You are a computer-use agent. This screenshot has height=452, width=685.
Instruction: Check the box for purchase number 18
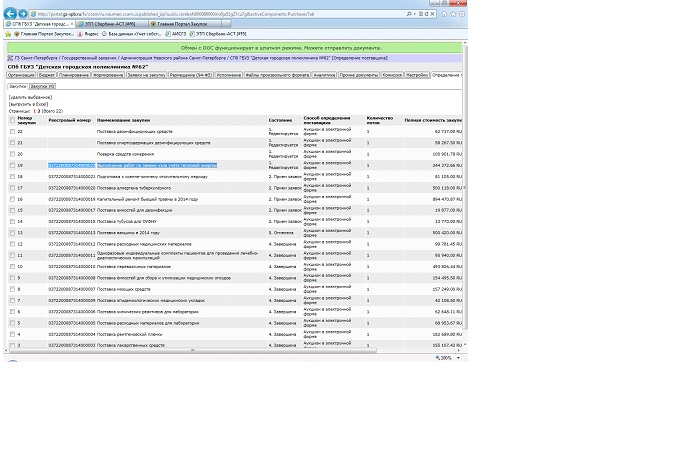point(12,176)
